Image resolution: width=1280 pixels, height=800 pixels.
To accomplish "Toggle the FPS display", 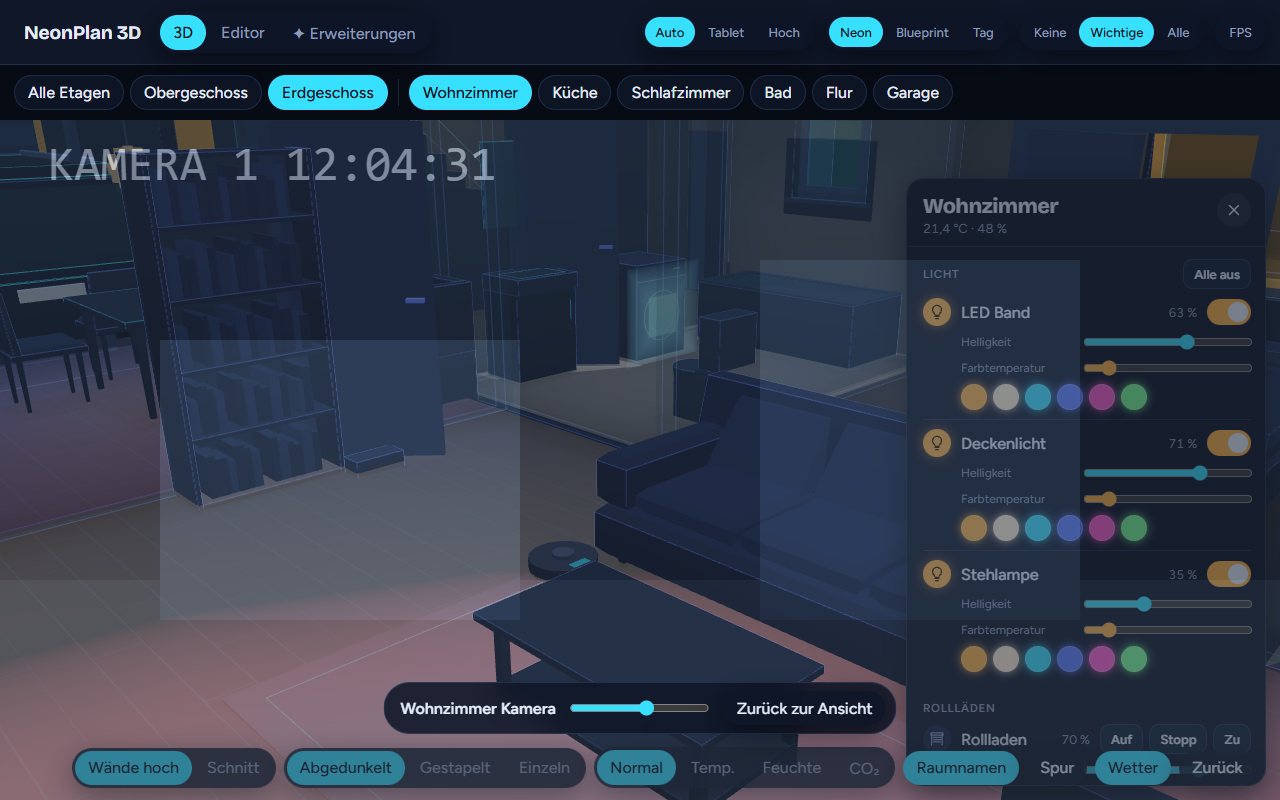I will tap(1240, 33).
